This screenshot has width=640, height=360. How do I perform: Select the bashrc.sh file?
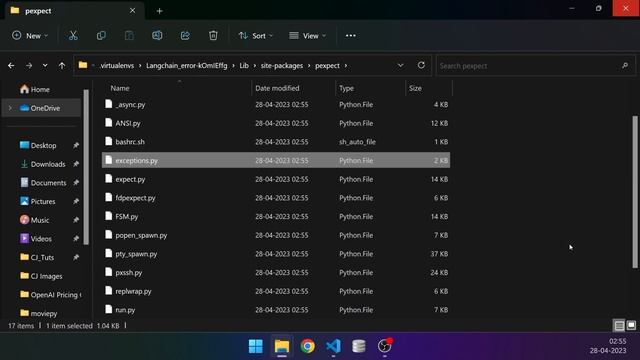click(x=276, y=142)
